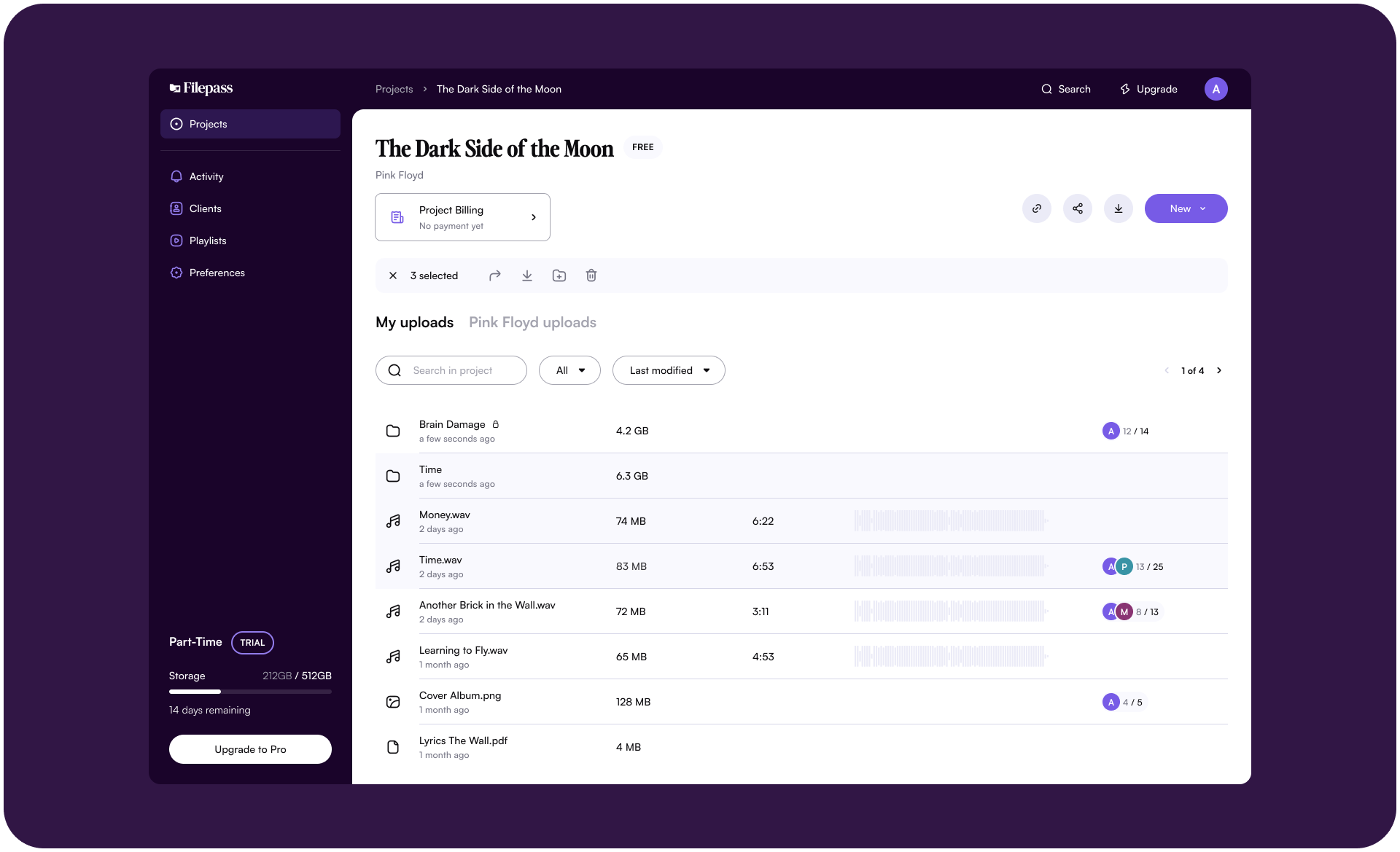Screen dimensions: 1400x852
Task: Click the share project icon button
Action: tap(1077, 208)
